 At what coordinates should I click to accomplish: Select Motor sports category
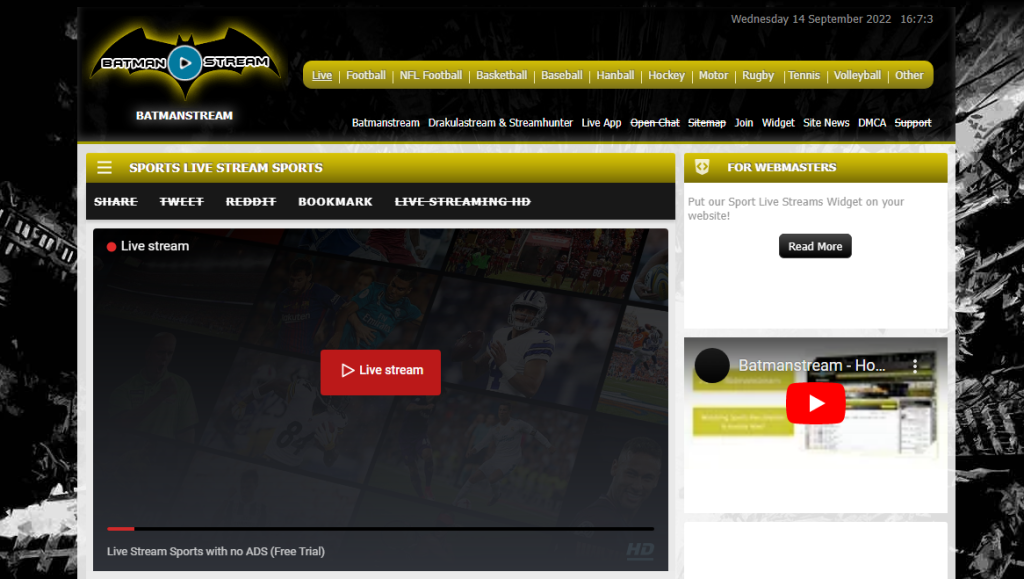click(x=713, y=76)
